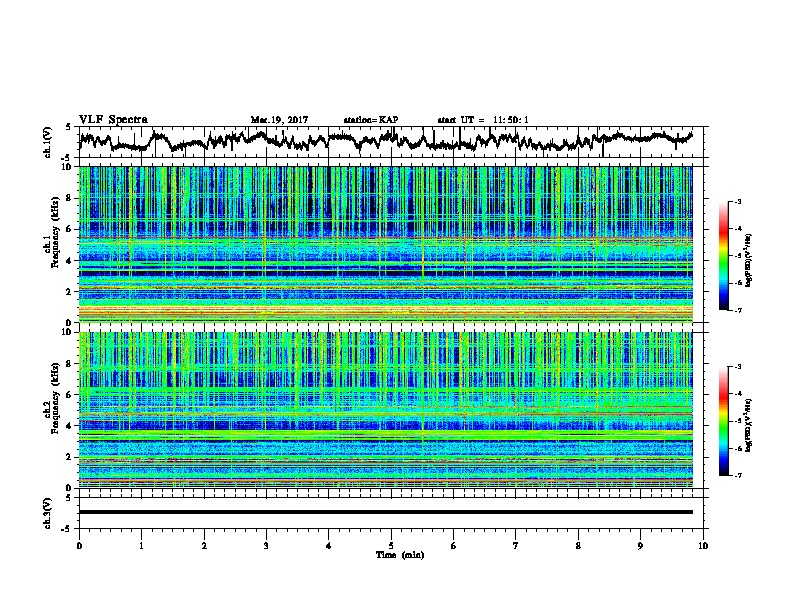Click the "-3" label on lower color bar

738,367
